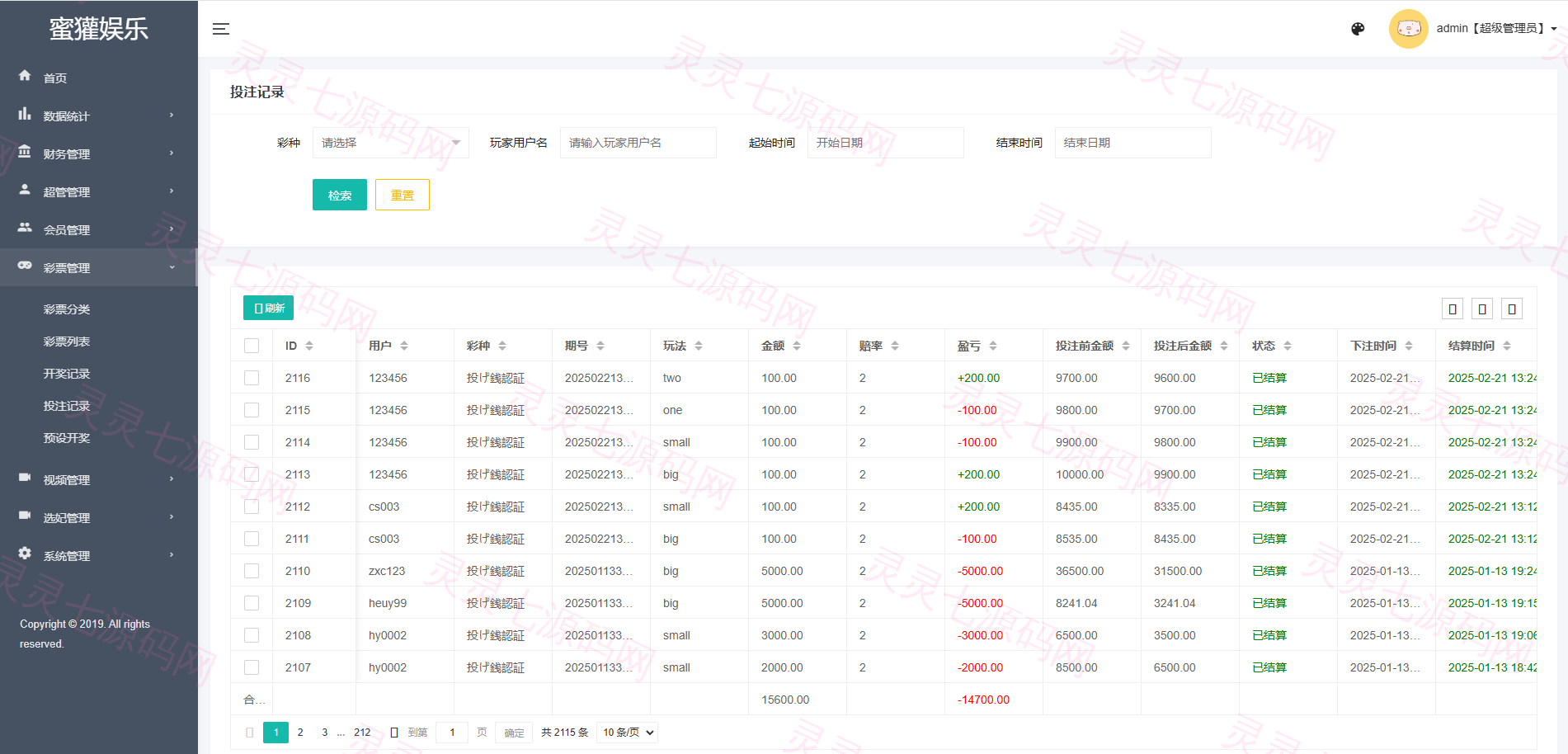Click the first table toolbar icon right of 刷新 row
The image size is (1568, 754).
pos(1453,309)
